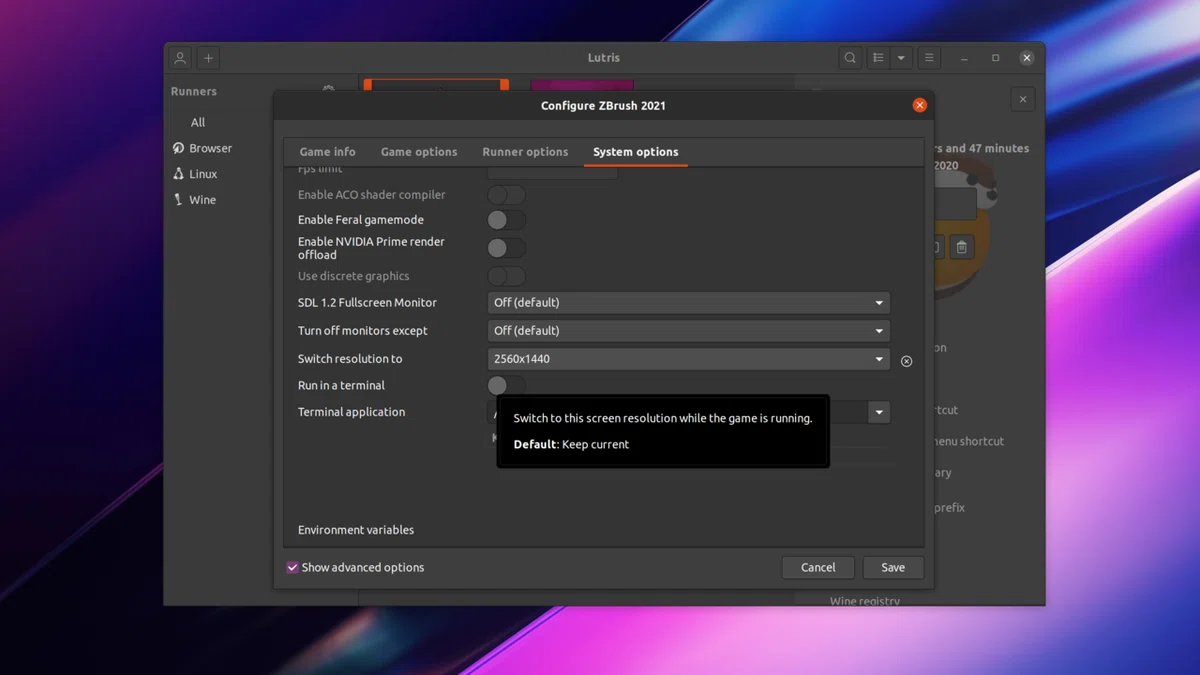Click the Environment variables label
The image size is (1200, 675).
point(356,530)
